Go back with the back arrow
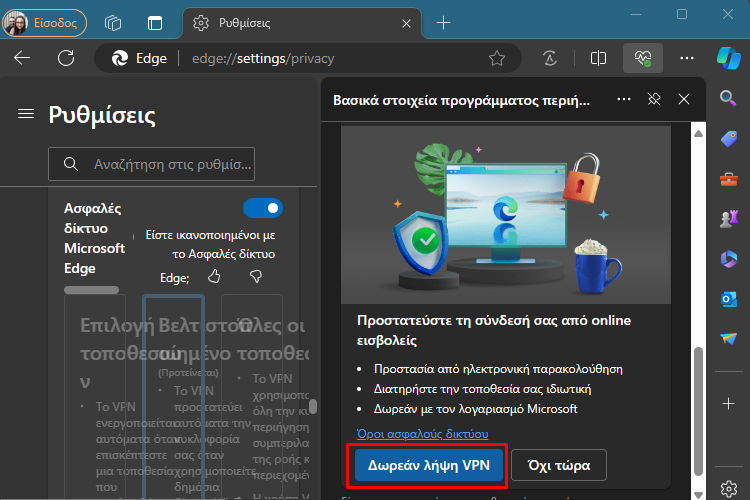The height and width of the screenshot is (500, 750). tap(22, 58)
